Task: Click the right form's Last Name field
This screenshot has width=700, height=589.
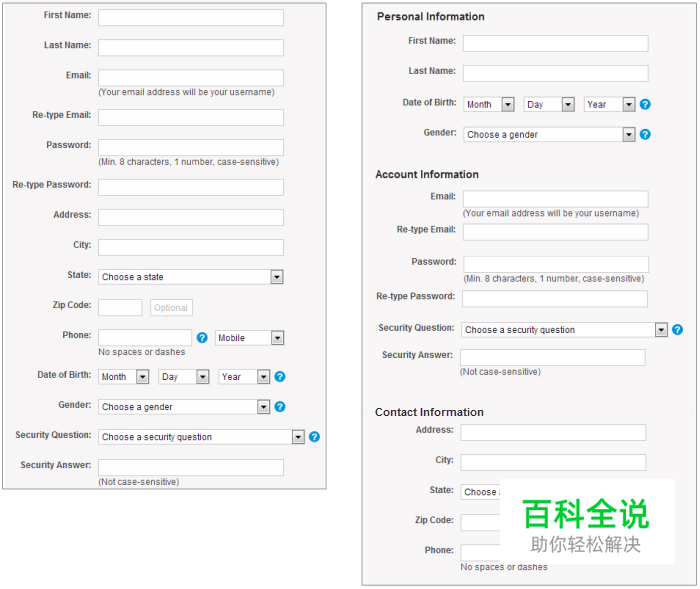Action: coord(555,73)
